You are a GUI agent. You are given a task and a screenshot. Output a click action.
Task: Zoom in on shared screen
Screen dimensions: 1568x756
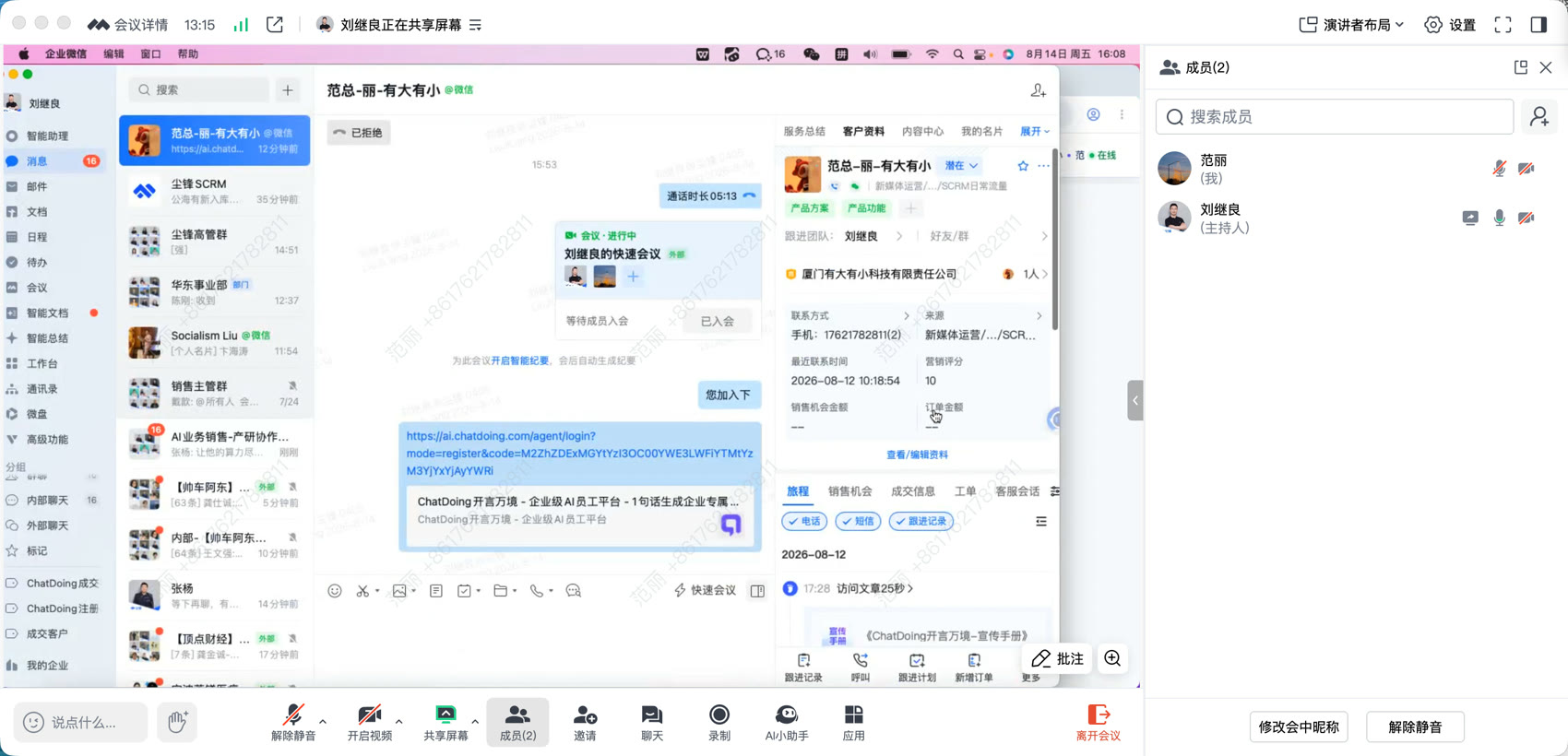point(1113,658)
